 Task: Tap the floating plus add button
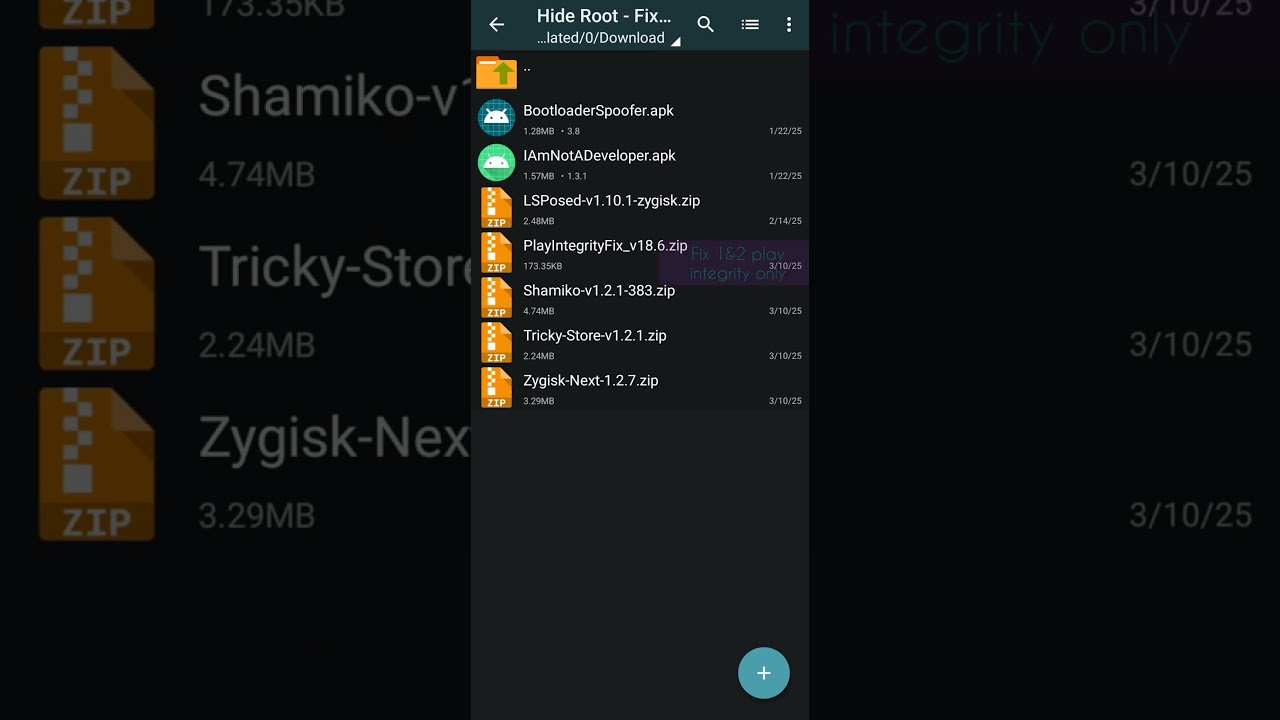(764, 673)
